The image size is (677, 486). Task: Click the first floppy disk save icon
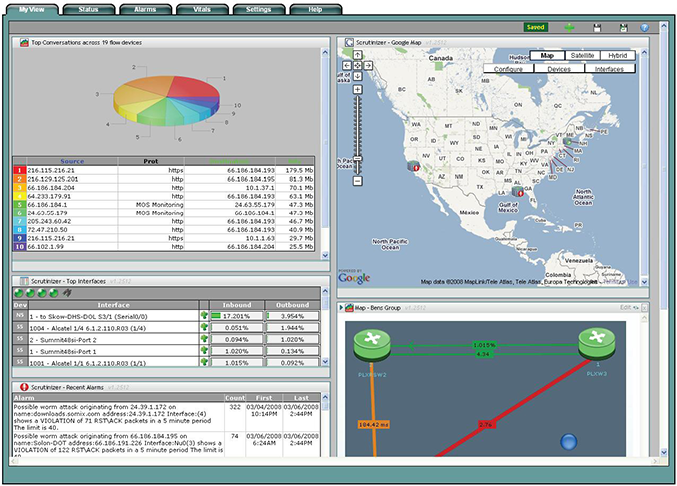[x=597, y=28]
